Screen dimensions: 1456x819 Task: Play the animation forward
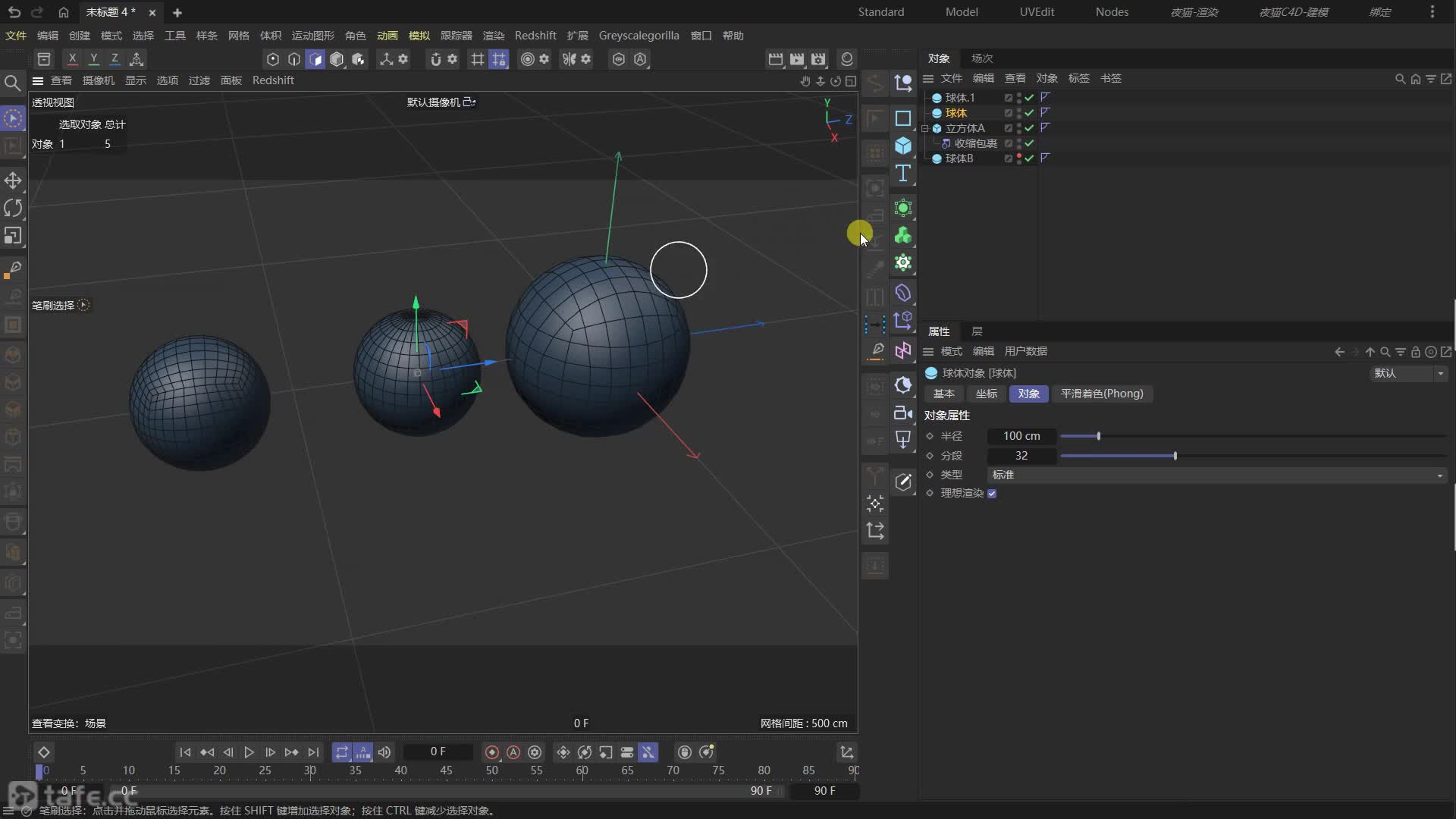click(x=249, y=752)
